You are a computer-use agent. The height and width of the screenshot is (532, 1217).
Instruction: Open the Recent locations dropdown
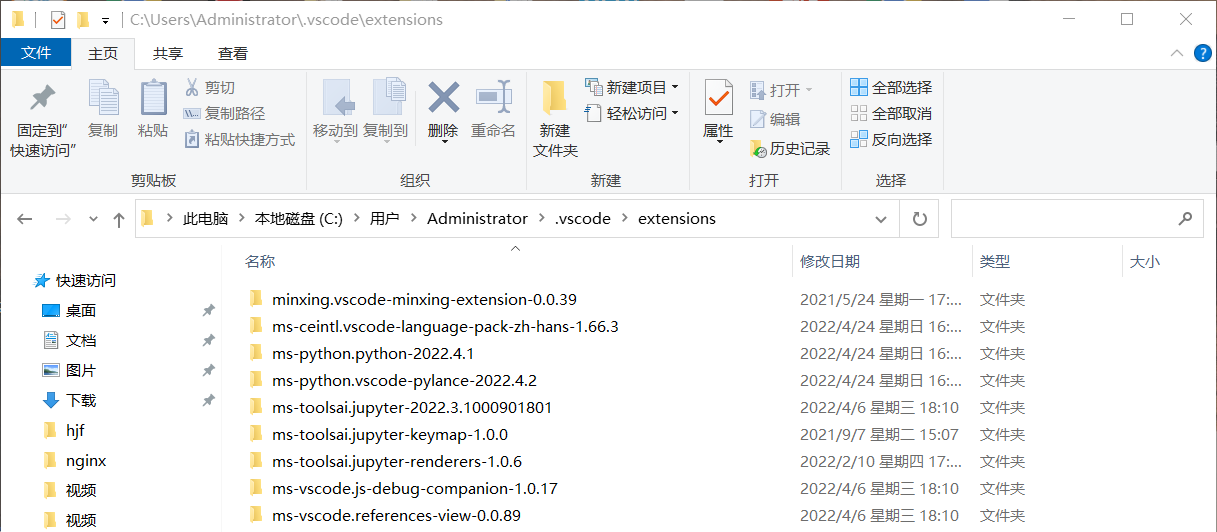click(x=93, y=219)
